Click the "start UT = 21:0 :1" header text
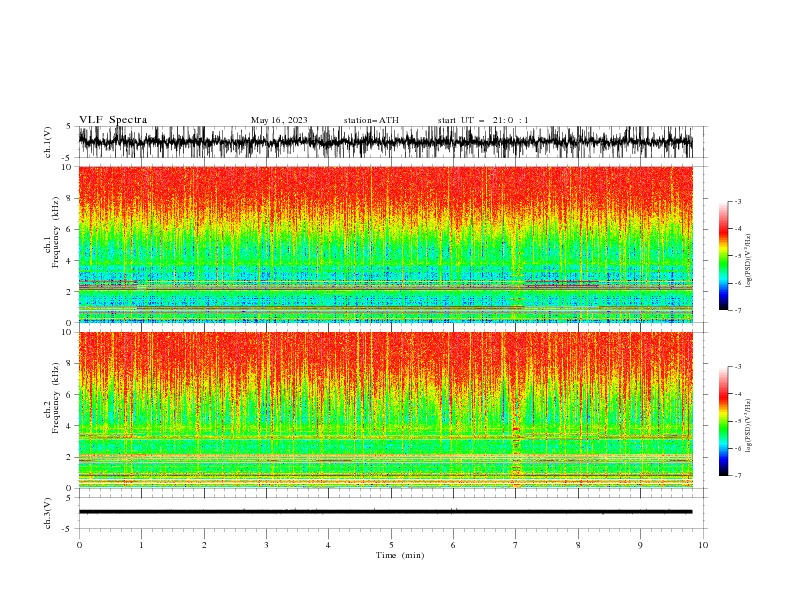 pyautogui.click(x=483, y=120)
